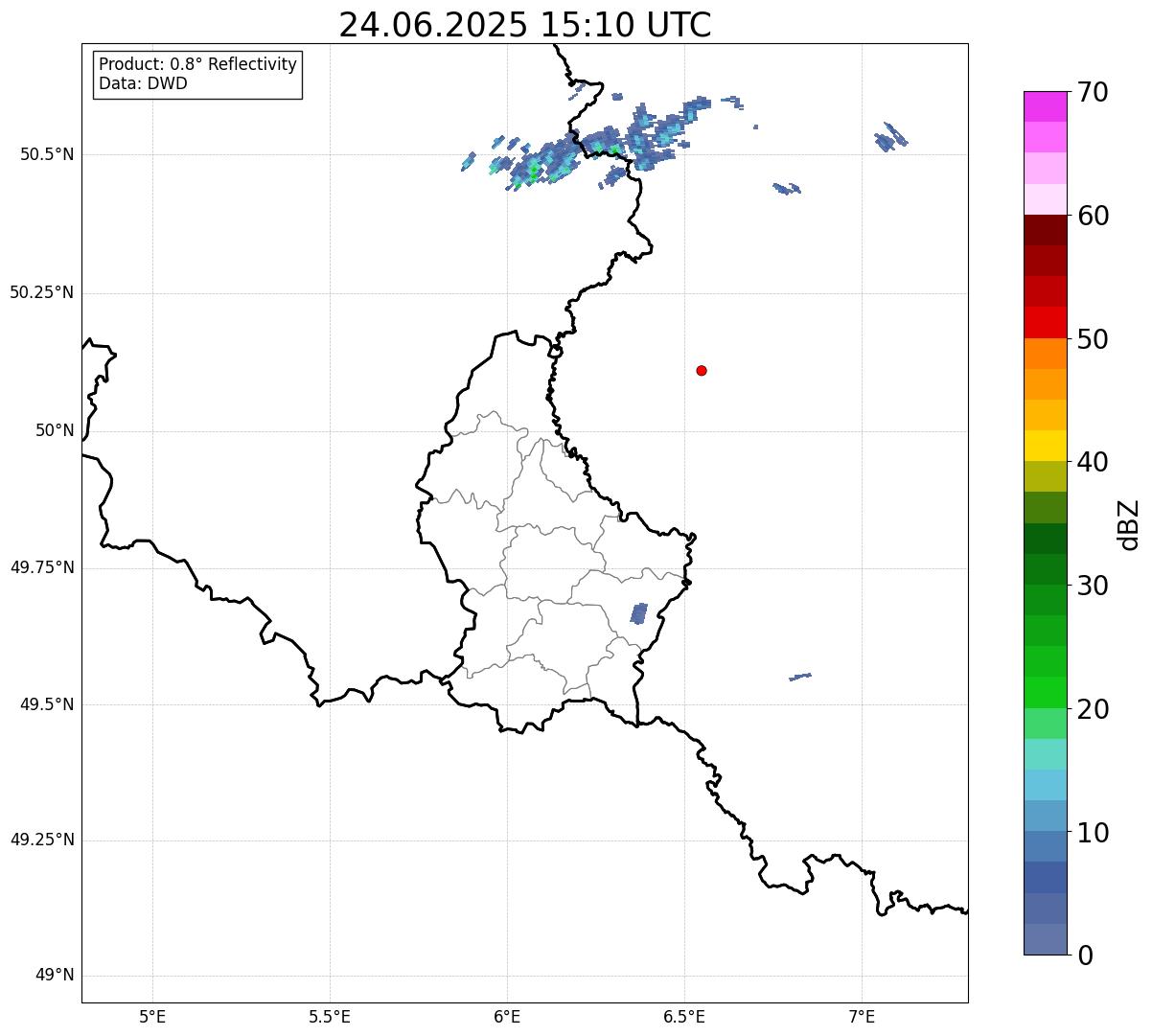Image resolution: width=1152 pixels, height=1036 pixels.
Task: Click the magenta top colorbar segment
Action: click(x=1046, y=106)
